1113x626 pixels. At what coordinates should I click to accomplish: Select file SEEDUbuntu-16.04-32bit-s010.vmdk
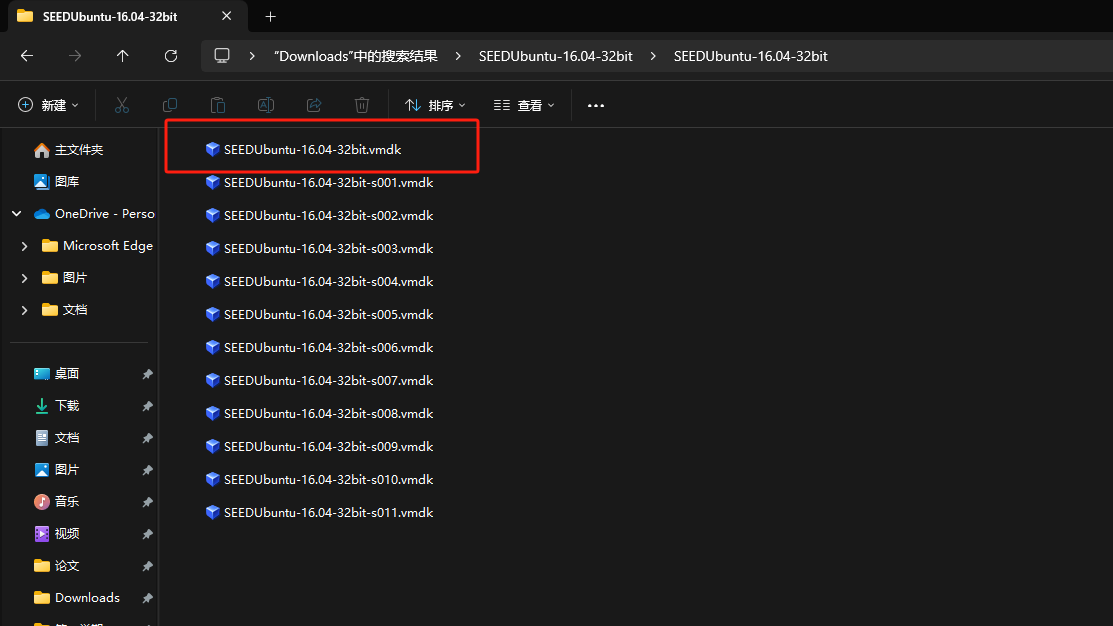pos(328,480)
